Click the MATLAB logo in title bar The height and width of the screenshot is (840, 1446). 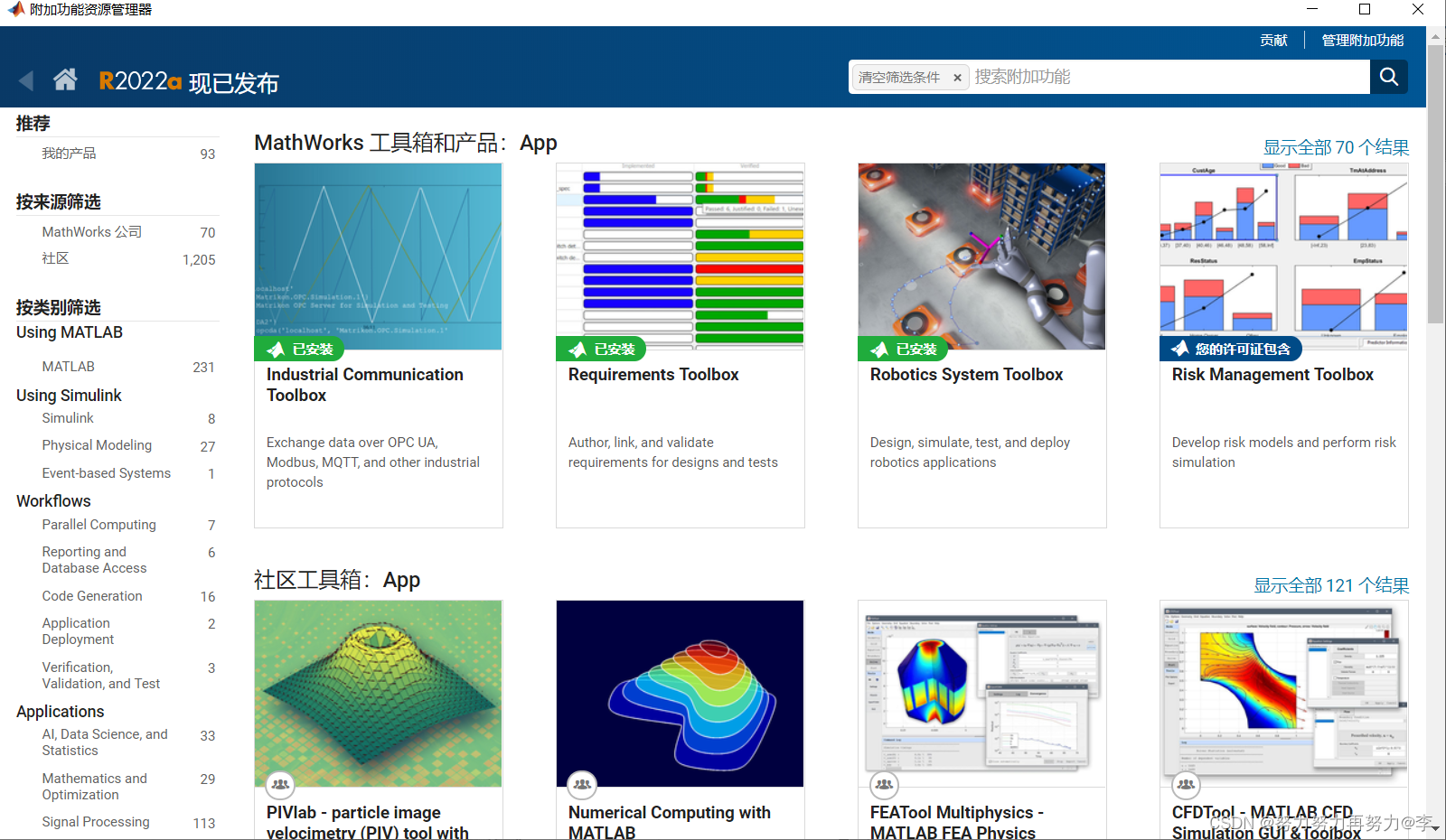tap(15, 9)
